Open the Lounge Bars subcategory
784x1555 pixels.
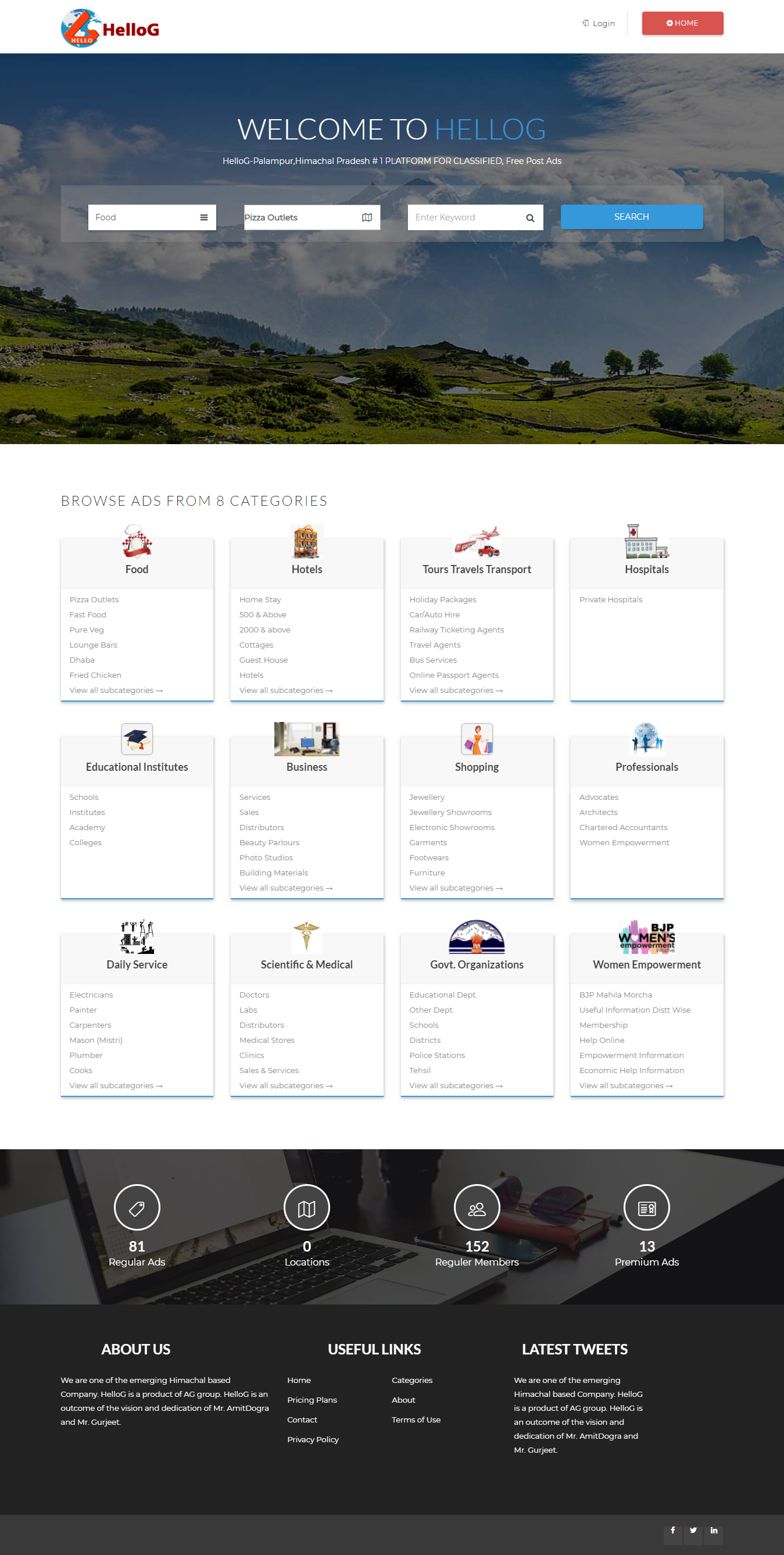94,645
